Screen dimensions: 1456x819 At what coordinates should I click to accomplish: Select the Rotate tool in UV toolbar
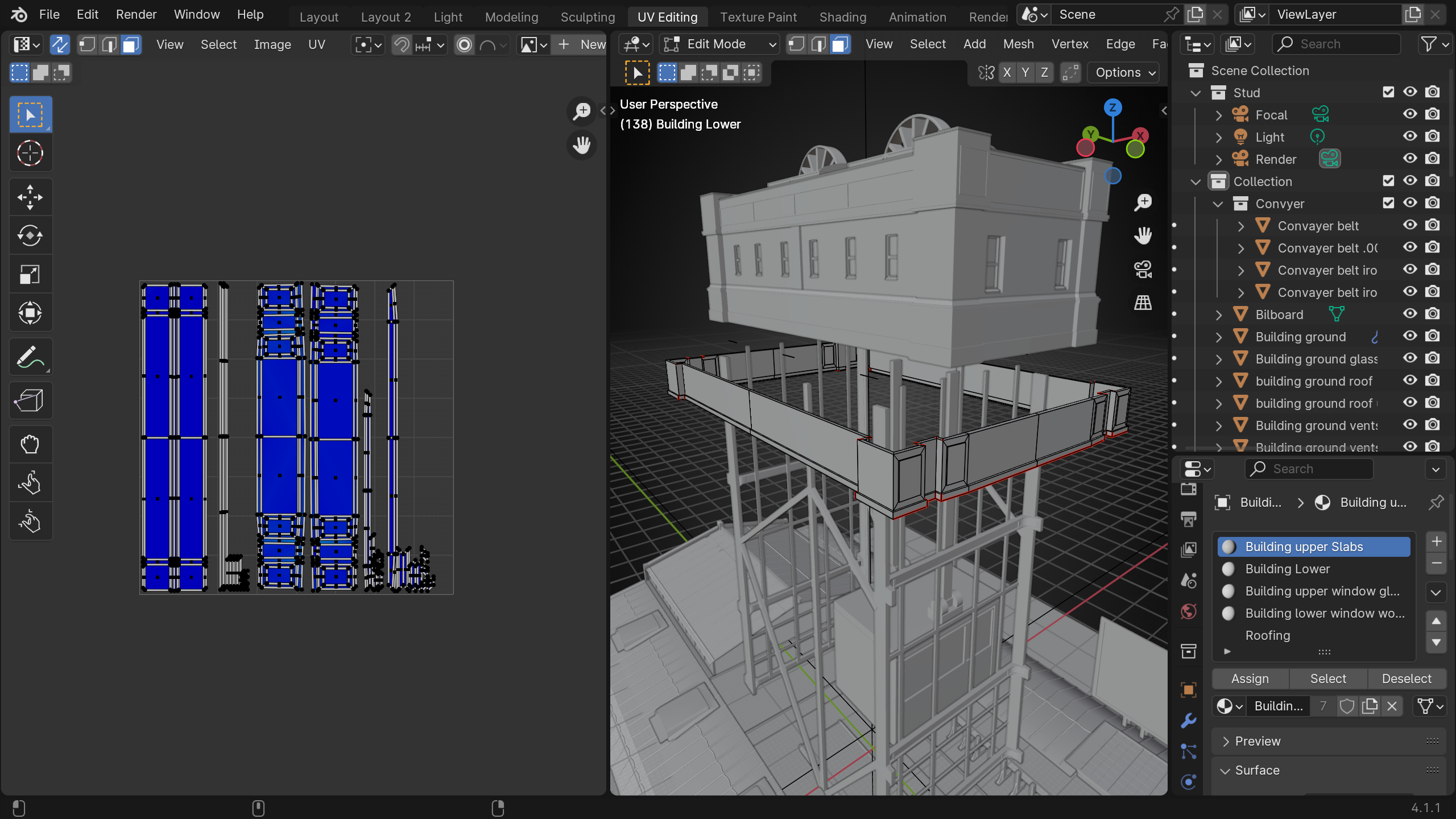[31, 236]
